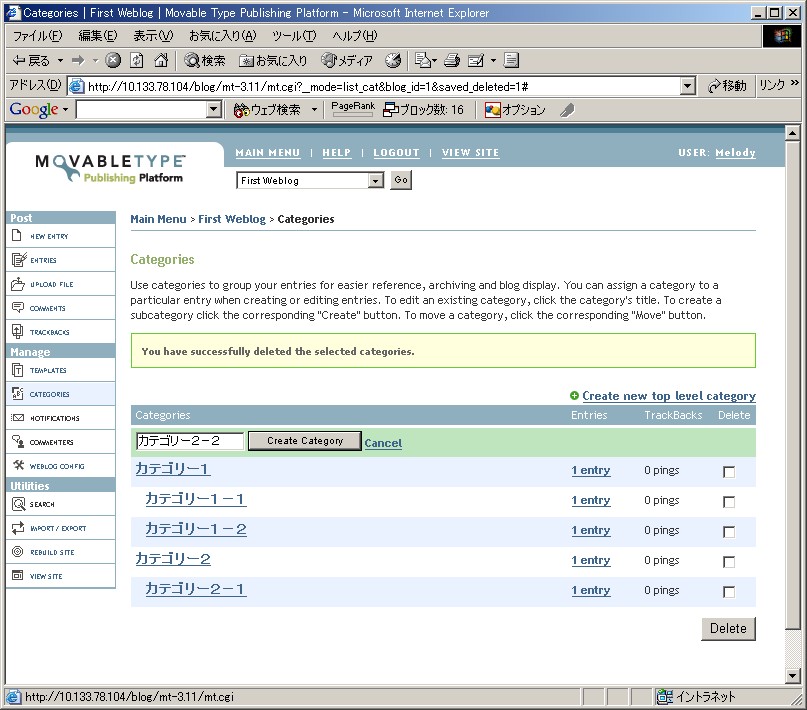Open the カテゴリー2－1 category link
The height and width of the screenshot is (710, 807).
[x=196, y=589]
